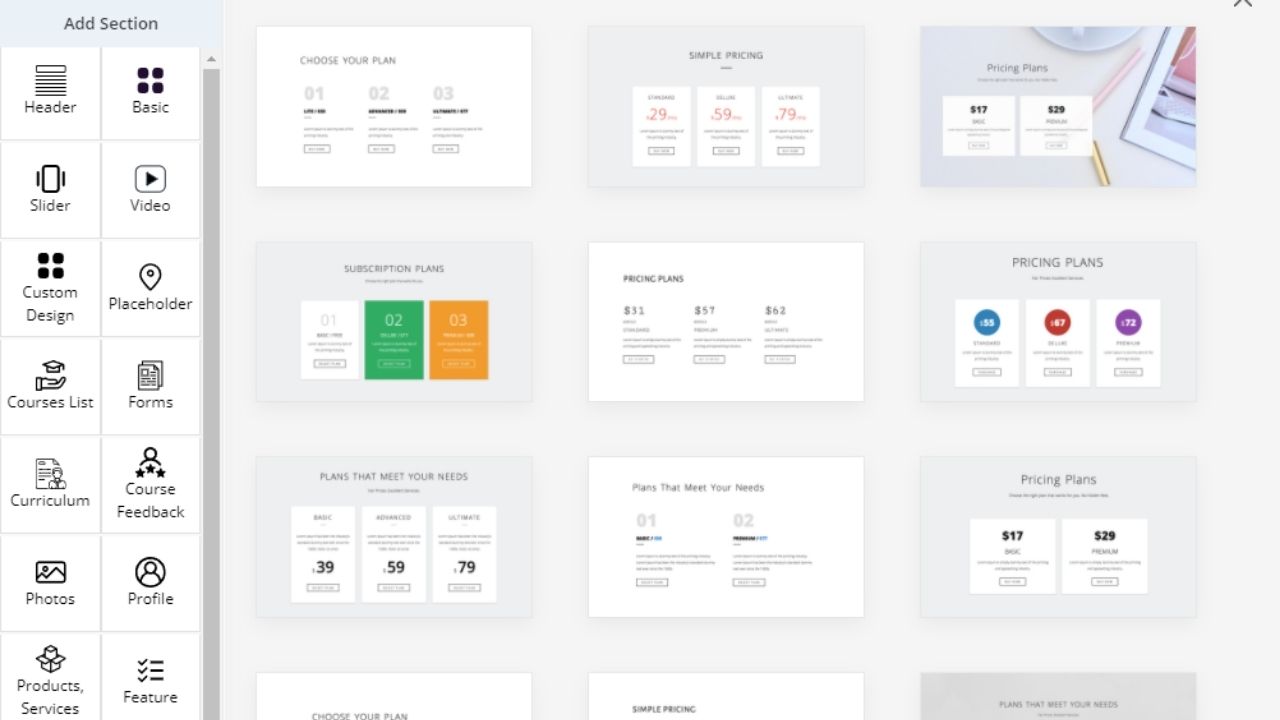1280x720 pixels.
Task: Select Plans That Meet Your Needs 39/59/79 template
Action: coord(394,537)
